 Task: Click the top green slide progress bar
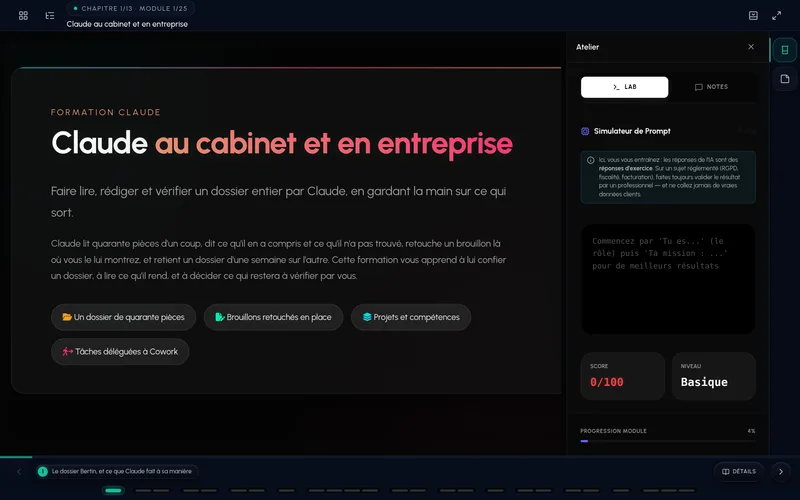[16, 457]
